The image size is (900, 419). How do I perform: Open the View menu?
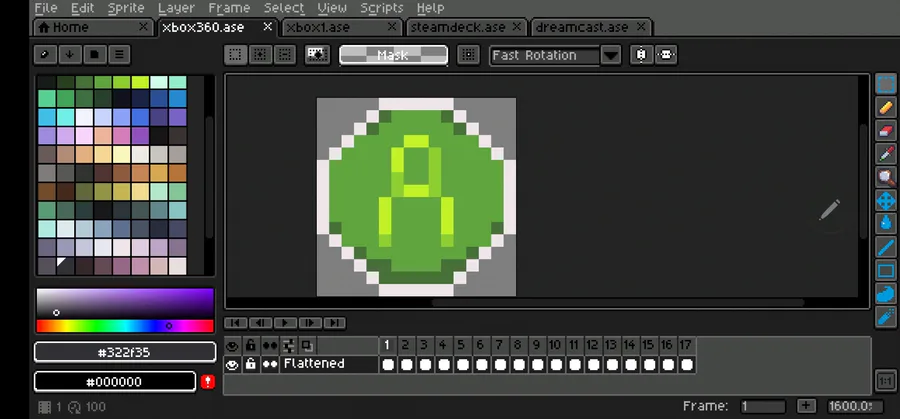click(332, 8)
